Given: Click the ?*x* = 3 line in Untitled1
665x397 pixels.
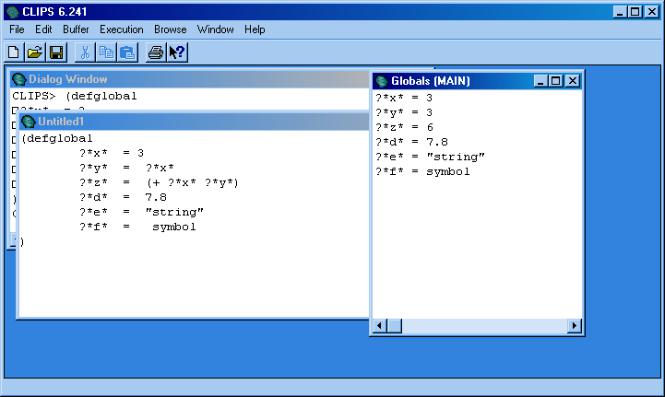Looking at the screenshot, I should [112, 153].
